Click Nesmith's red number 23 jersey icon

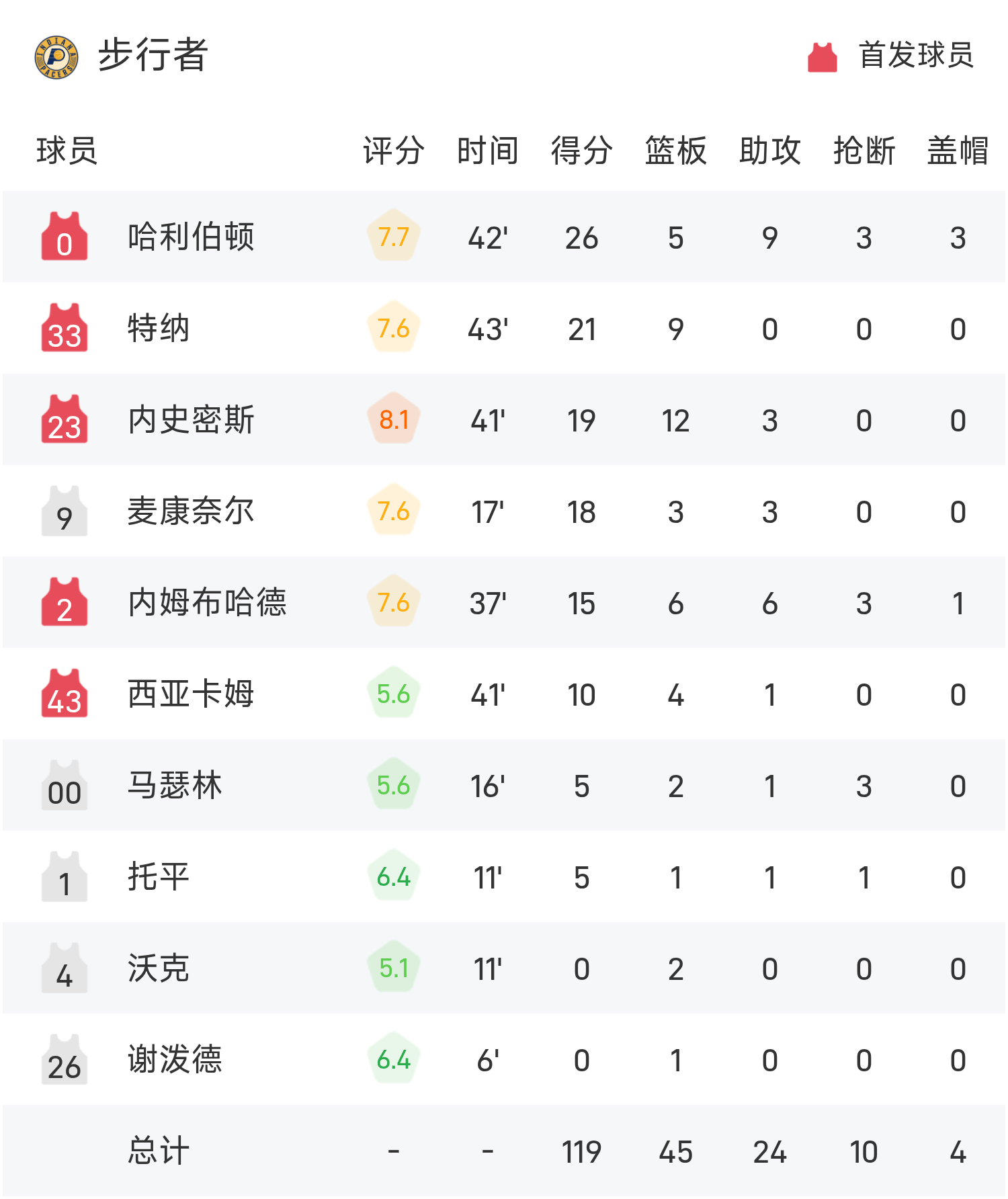(65, 419)
